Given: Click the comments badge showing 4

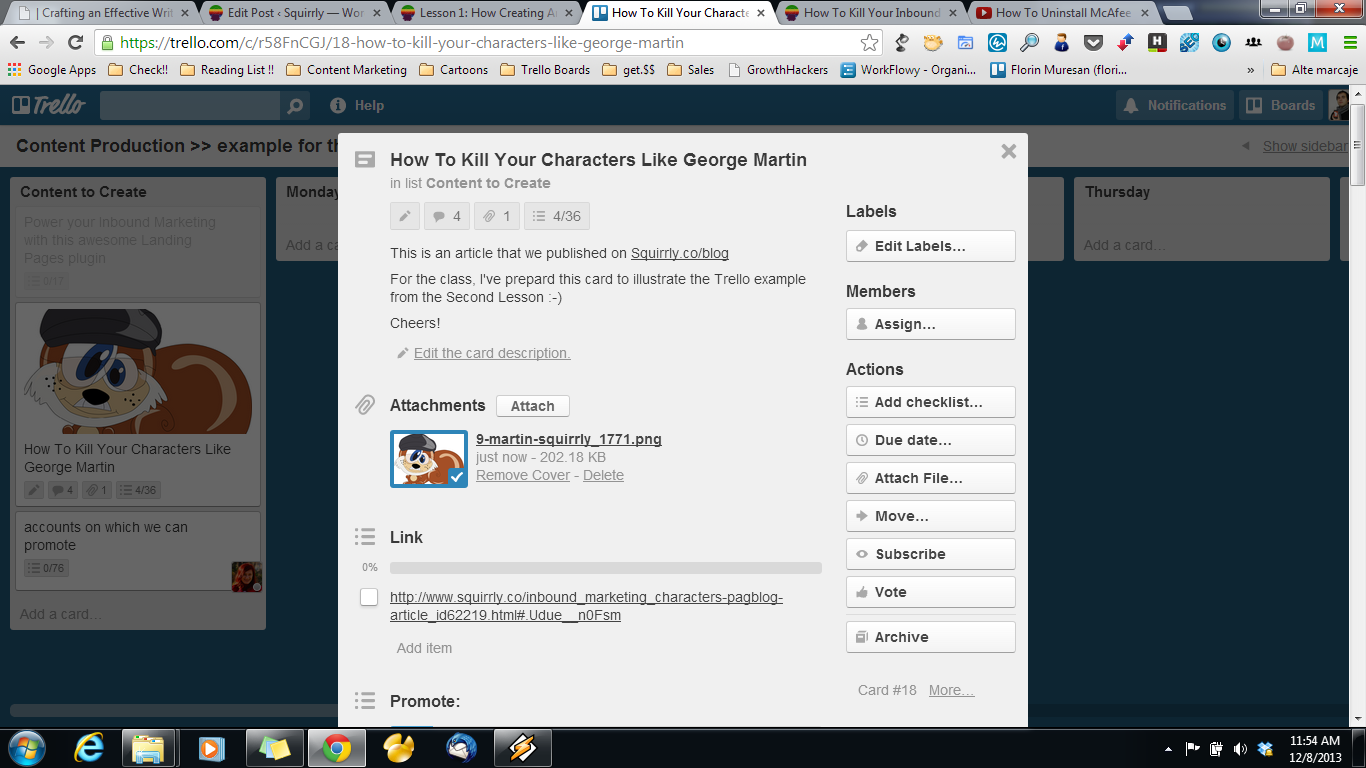Looking at the screenshot, I should (x=446, y=216).
